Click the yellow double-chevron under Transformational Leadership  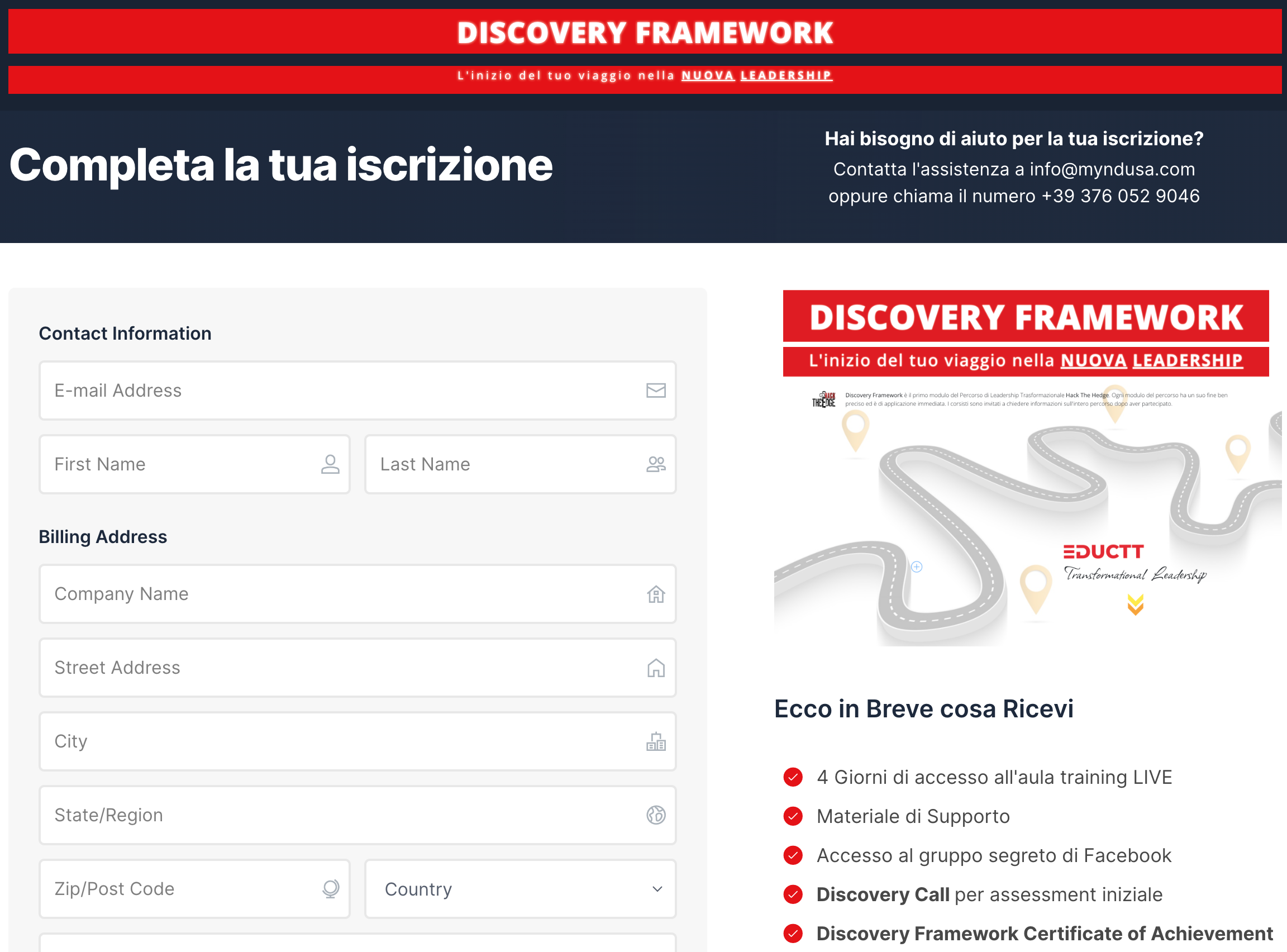tap(1136, 605)
